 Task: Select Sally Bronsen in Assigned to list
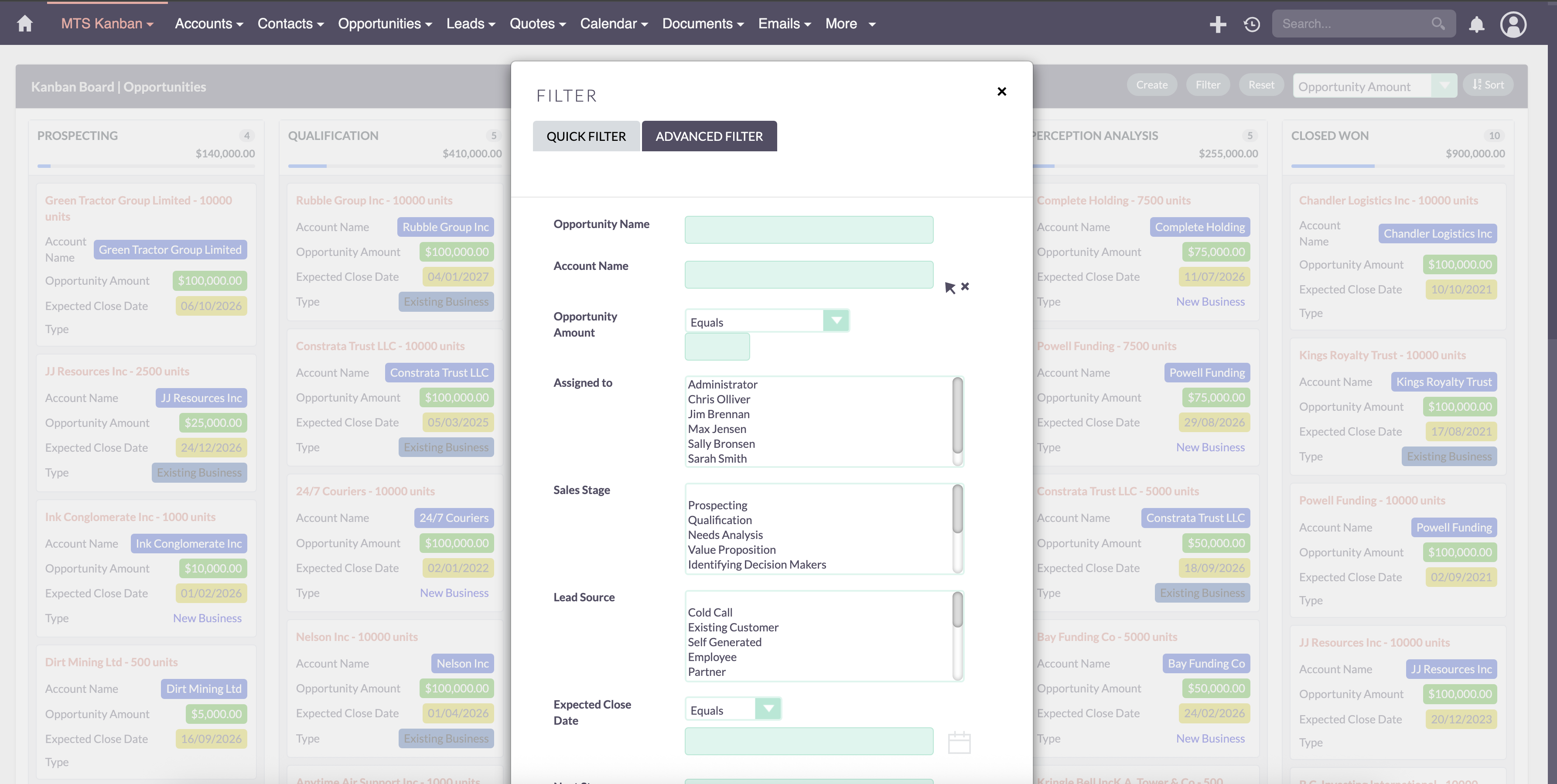tap(721, 444)
